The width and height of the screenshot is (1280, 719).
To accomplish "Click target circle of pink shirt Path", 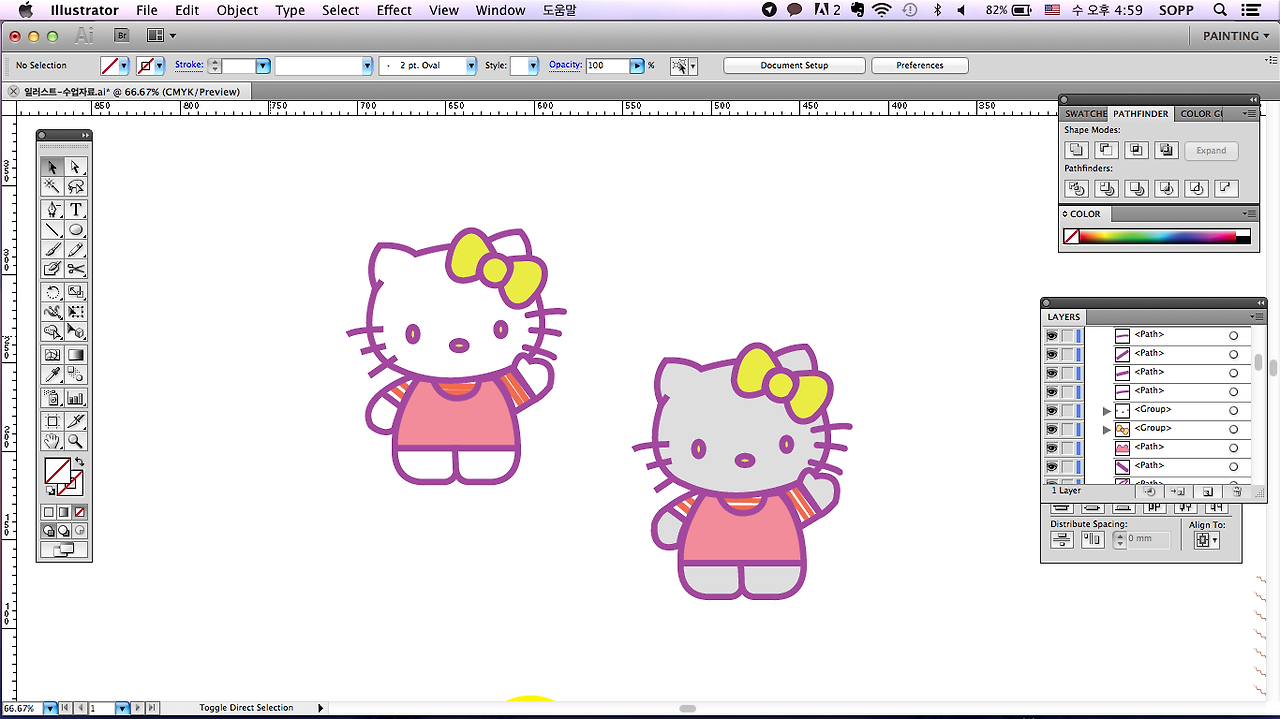I will click(1233, 448).
